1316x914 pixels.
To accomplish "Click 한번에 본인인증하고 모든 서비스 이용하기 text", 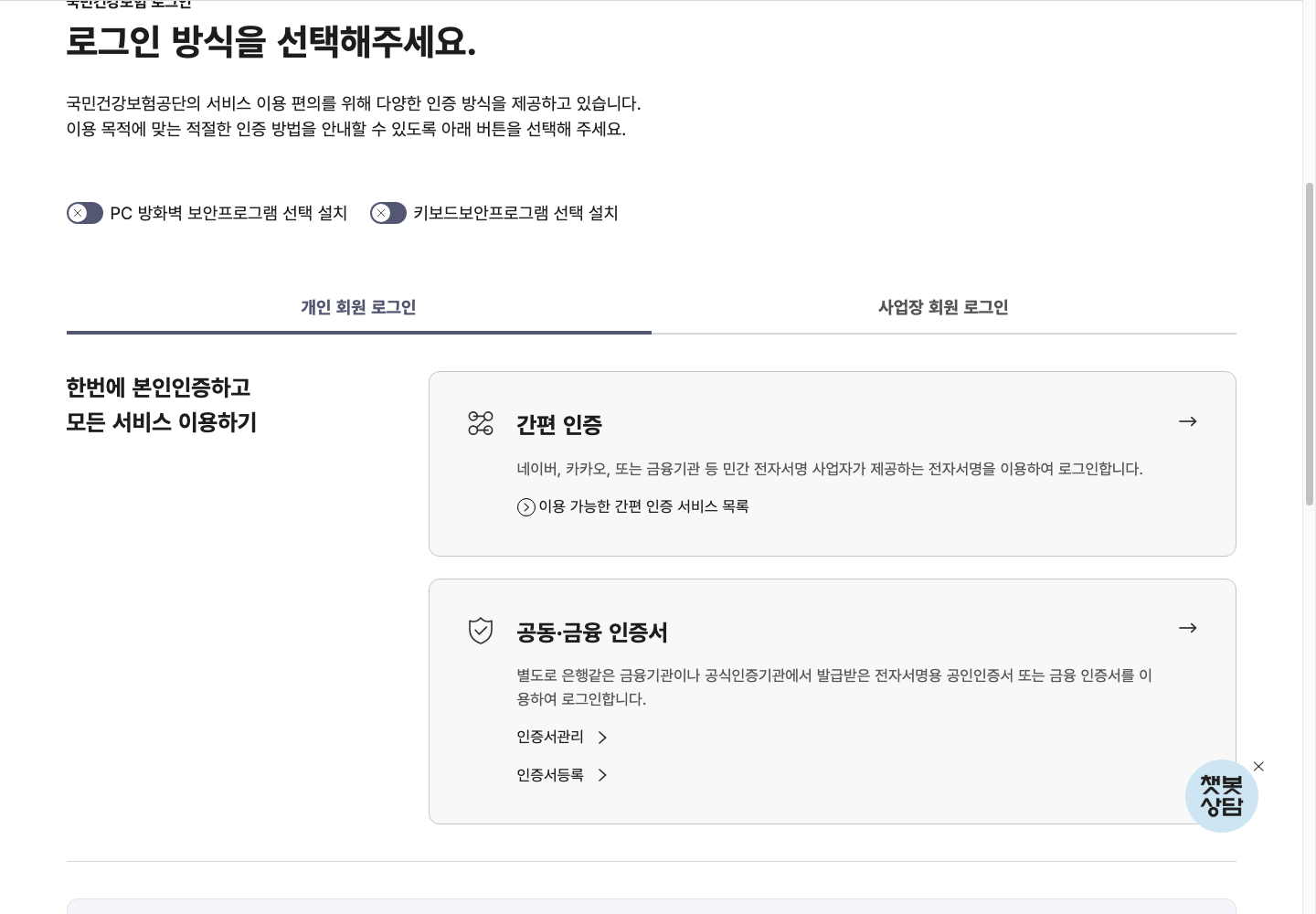I will click(162, 405).
